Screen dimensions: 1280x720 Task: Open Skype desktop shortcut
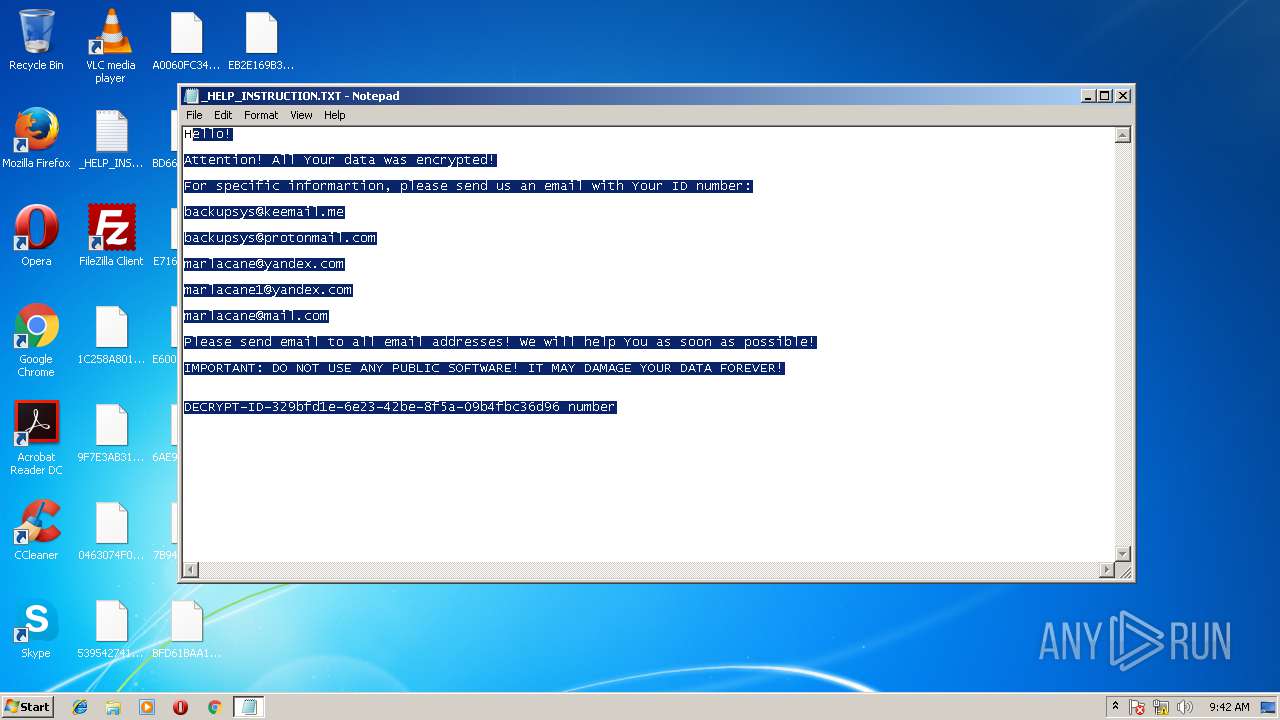(36, 629)
